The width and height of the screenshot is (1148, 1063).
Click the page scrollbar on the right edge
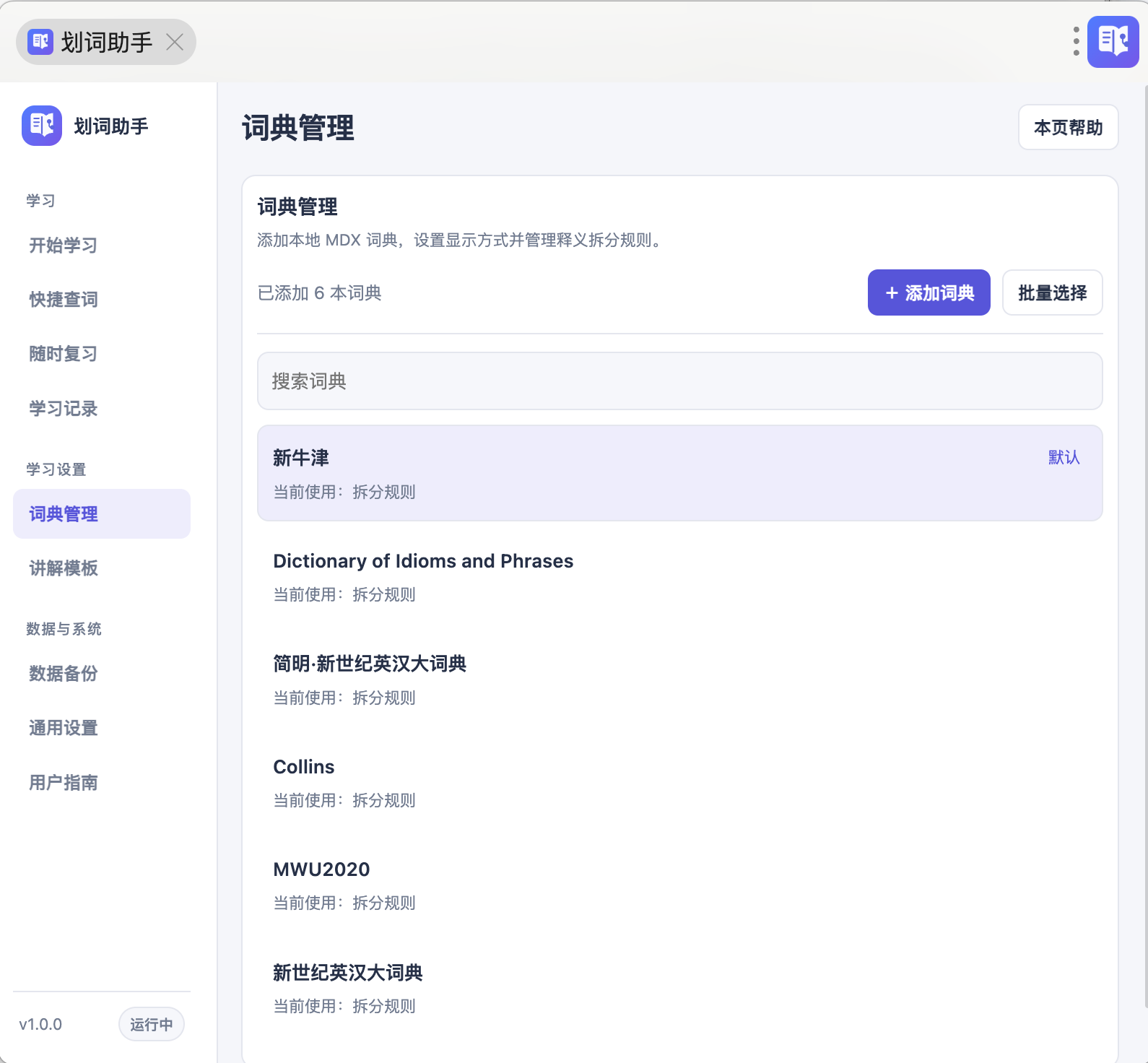point(1145,545)
